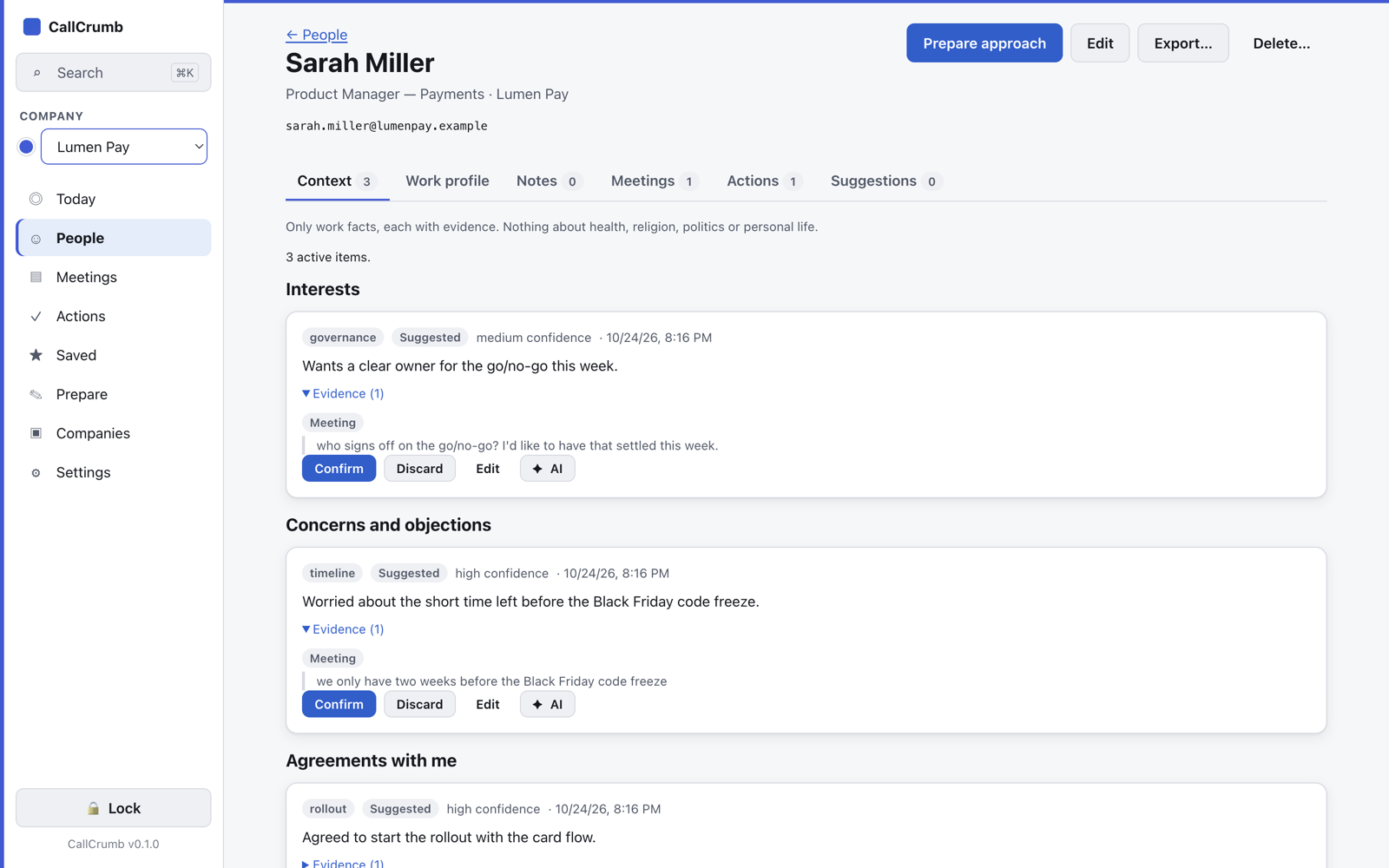Screen dimensions: 1389x868
Task: Edit the timeline concern item
Action: click(x=488, y=704)
